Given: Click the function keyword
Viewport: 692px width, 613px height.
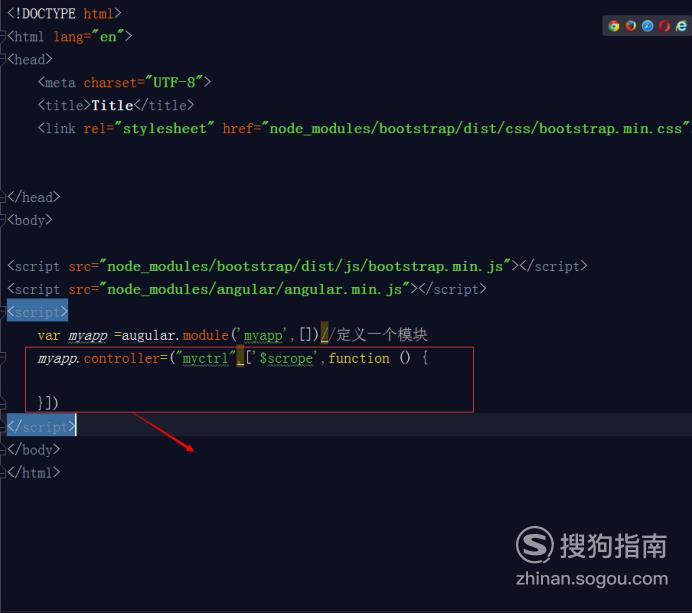Looking at the screenshot, I should pyautogui.click(x=359, y=358).
